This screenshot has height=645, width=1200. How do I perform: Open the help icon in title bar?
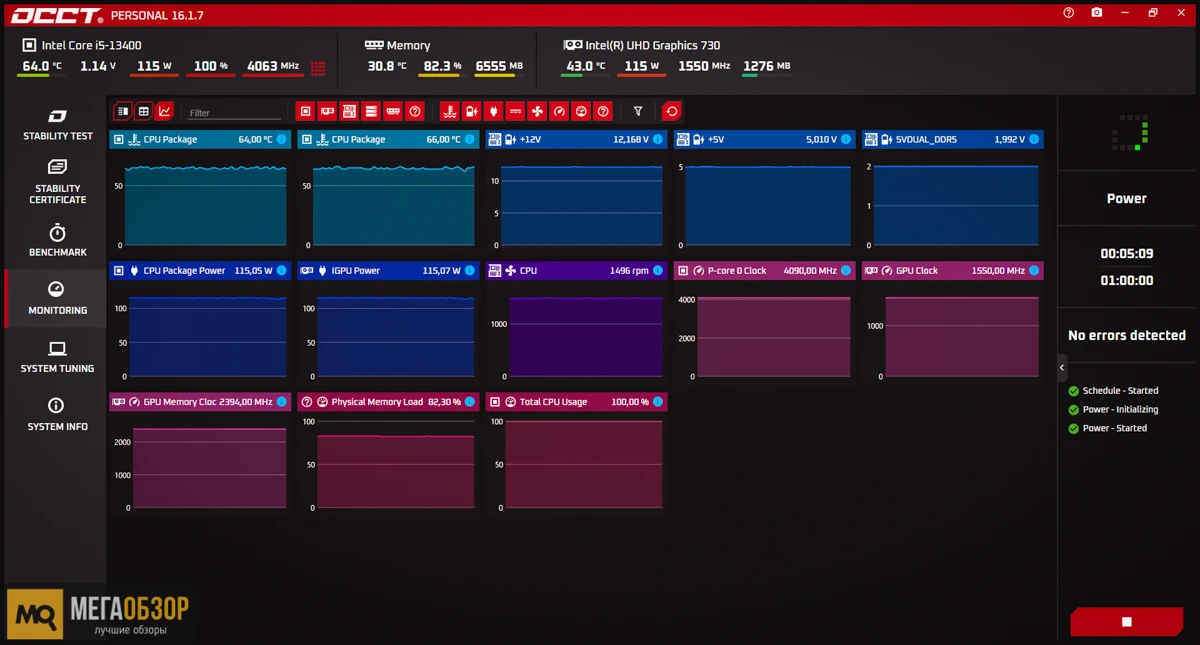coord(1069,13)
